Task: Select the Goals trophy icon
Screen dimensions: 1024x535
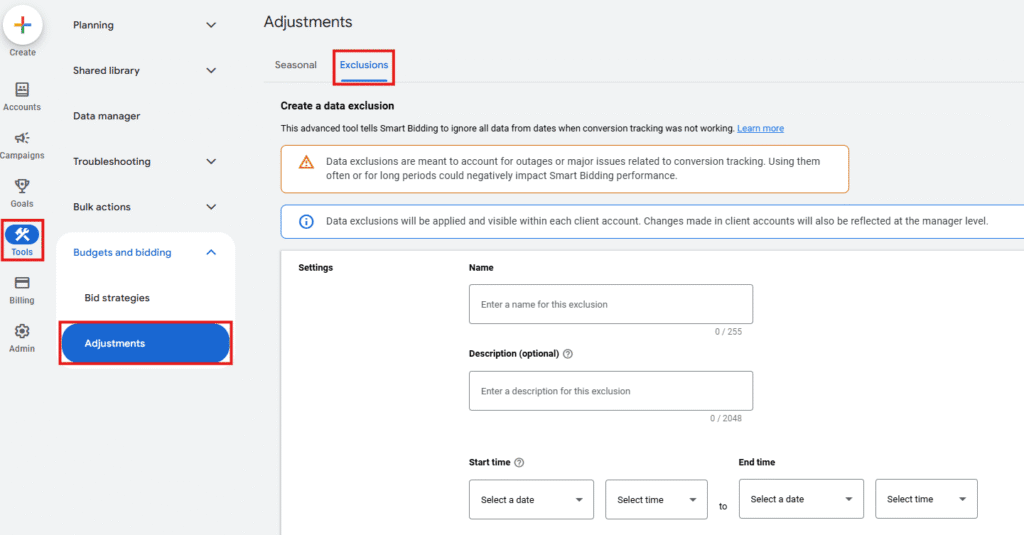Action: click(x=22, y=186)
